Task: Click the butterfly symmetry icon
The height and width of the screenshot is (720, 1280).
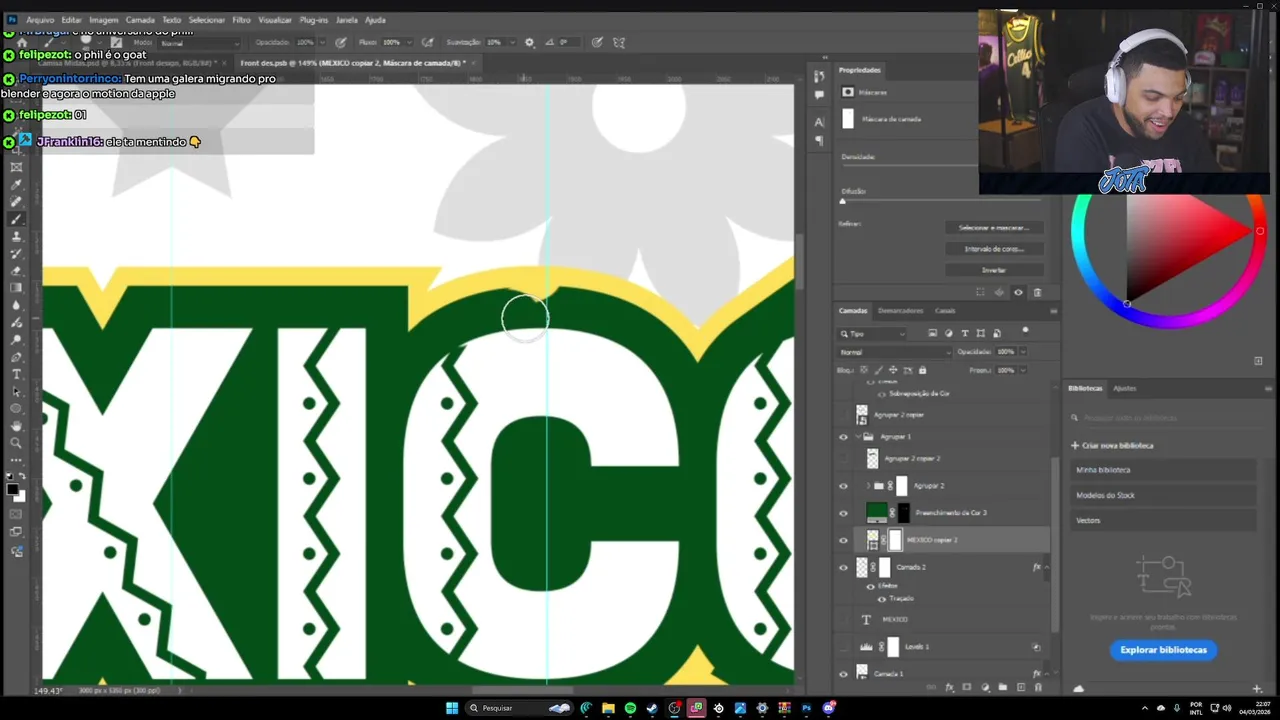Action: click(x=619, y=42)
